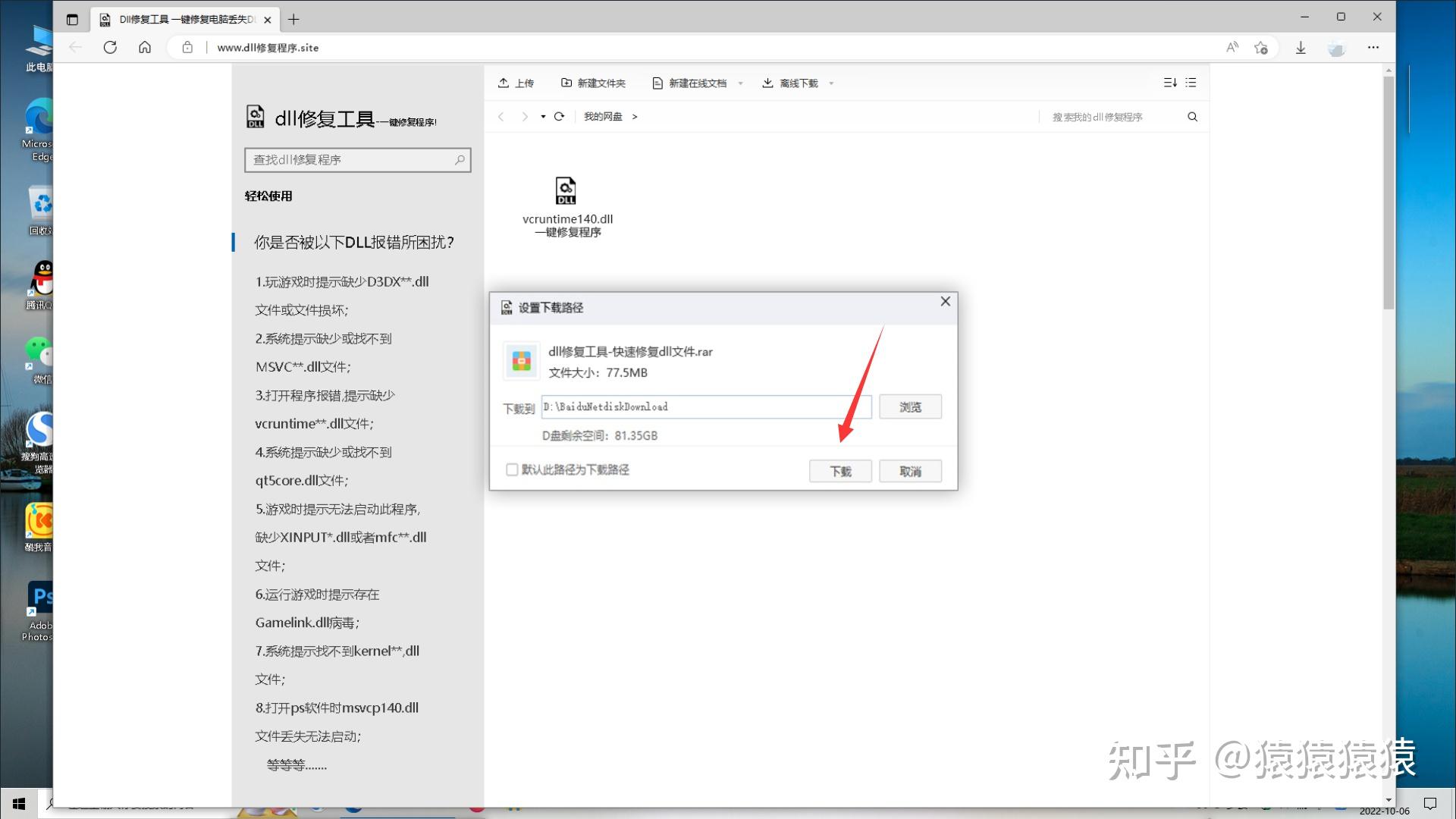Click the download path input field
The width and height of the screenshot is (1456, 819).
tap(705, 407)
